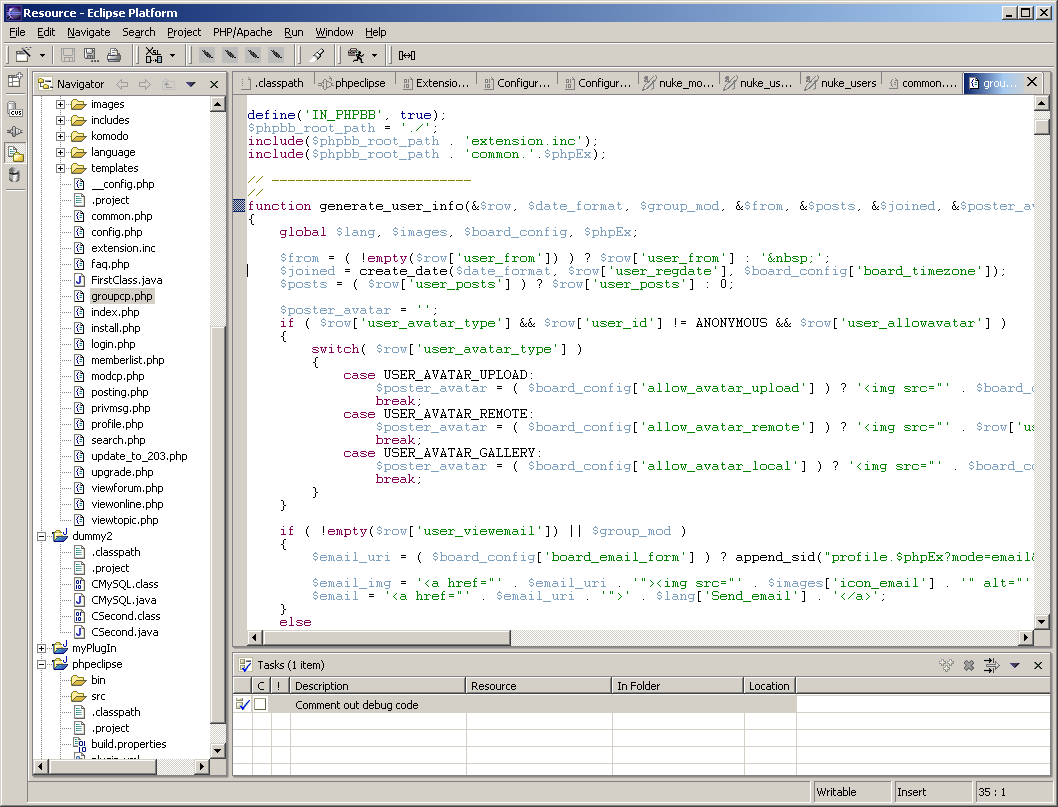Image resolution: width=1058 pixels, height=807 pixels.
Task: Click the External Tools running man icon
Action: click(356, 55)
